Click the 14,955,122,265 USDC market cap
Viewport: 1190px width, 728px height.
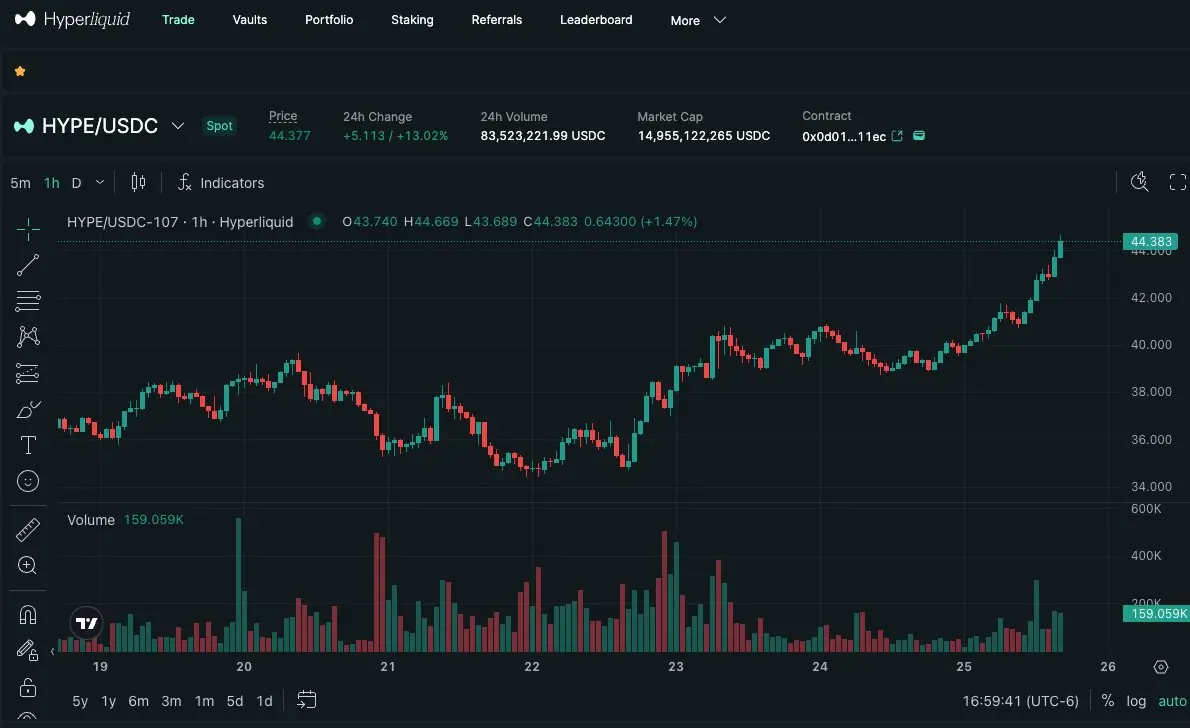click(704, 136)
